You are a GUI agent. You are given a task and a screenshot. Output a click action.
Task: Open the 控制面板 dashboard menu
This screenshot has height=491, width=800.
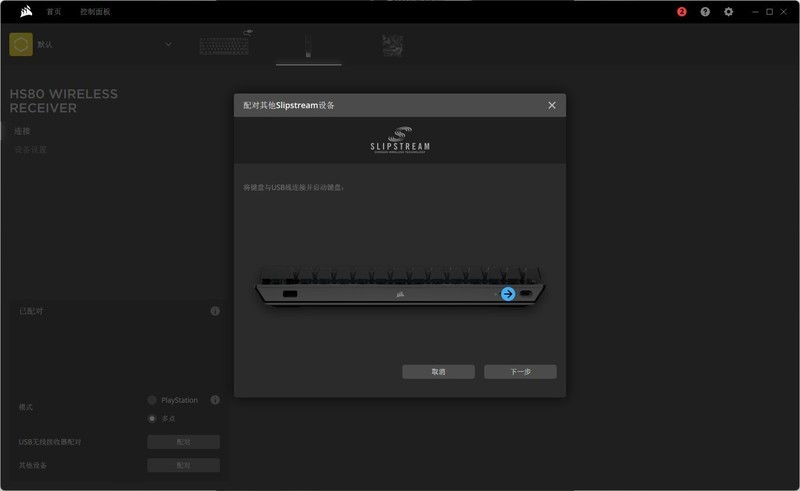tap(95, 12)
